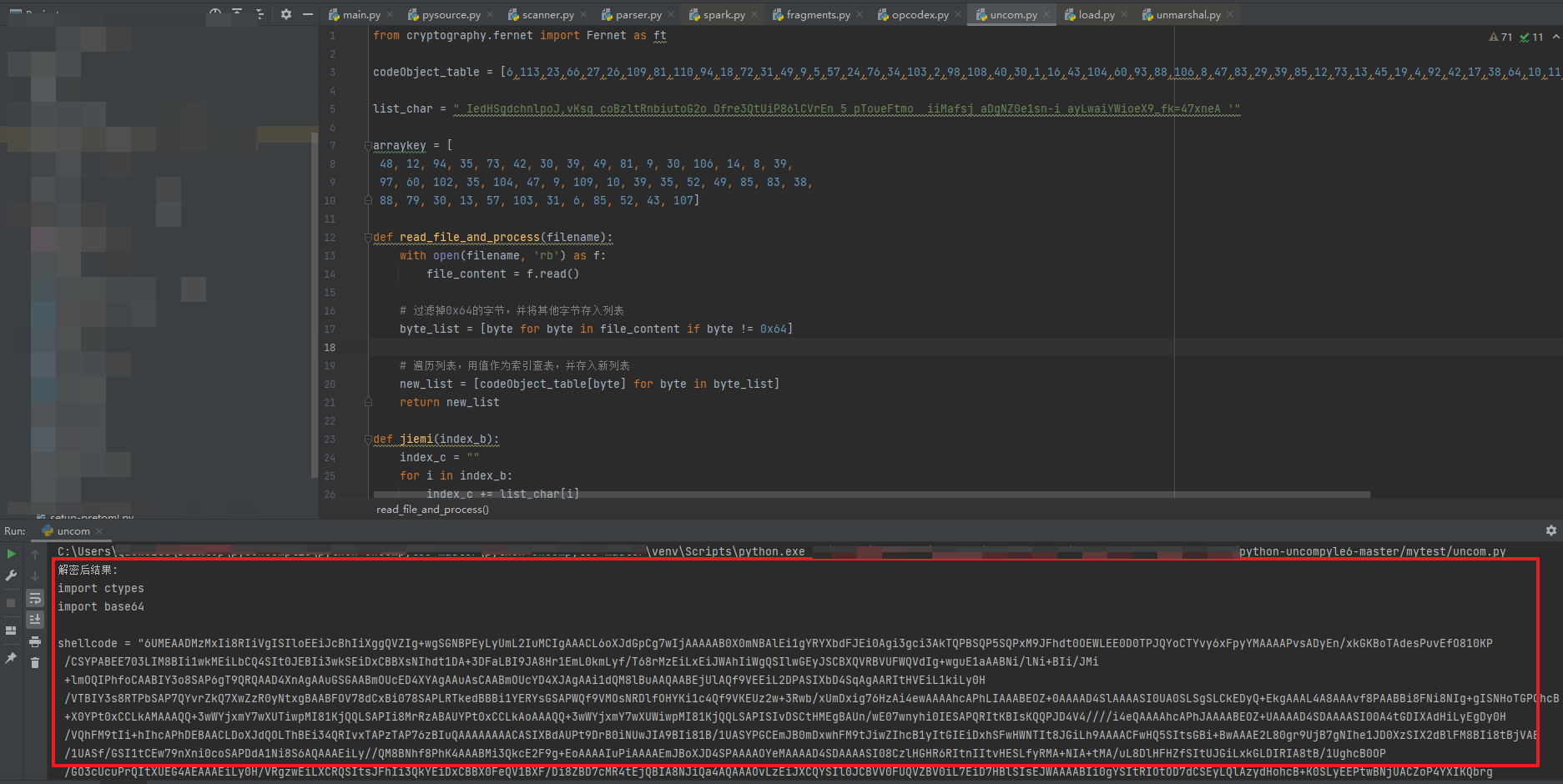Switch to the unmarshal.py editor tab
The height and width of the screenshot is (784, 1563).
tap(1187, 15)
